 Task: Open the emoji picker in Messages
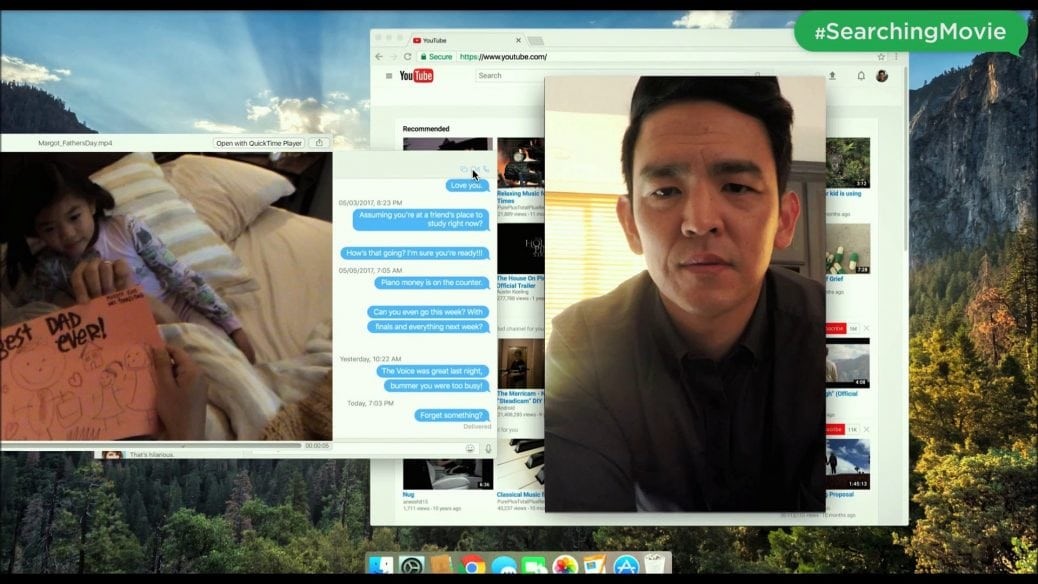[x=470, y=448]
